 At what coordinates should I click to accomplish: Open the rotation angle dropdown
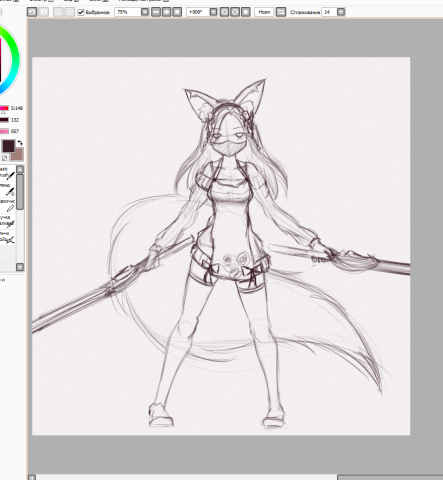tap(213, 12)
